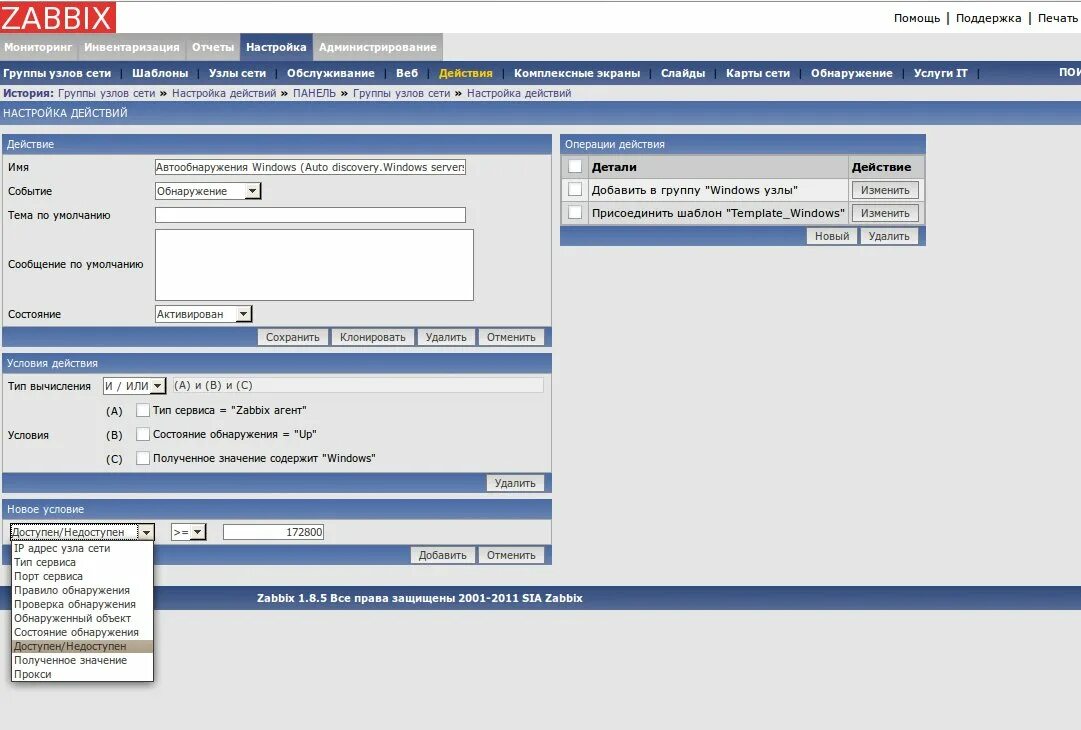Open Карты сети submenu item
The image size is (1081, 730).
[758, 73]
